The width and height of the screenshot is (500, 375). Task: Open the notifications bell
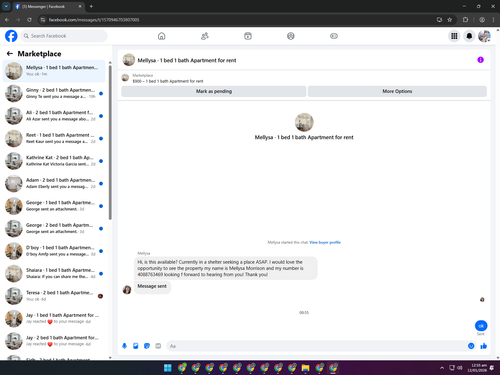(469, 36)
